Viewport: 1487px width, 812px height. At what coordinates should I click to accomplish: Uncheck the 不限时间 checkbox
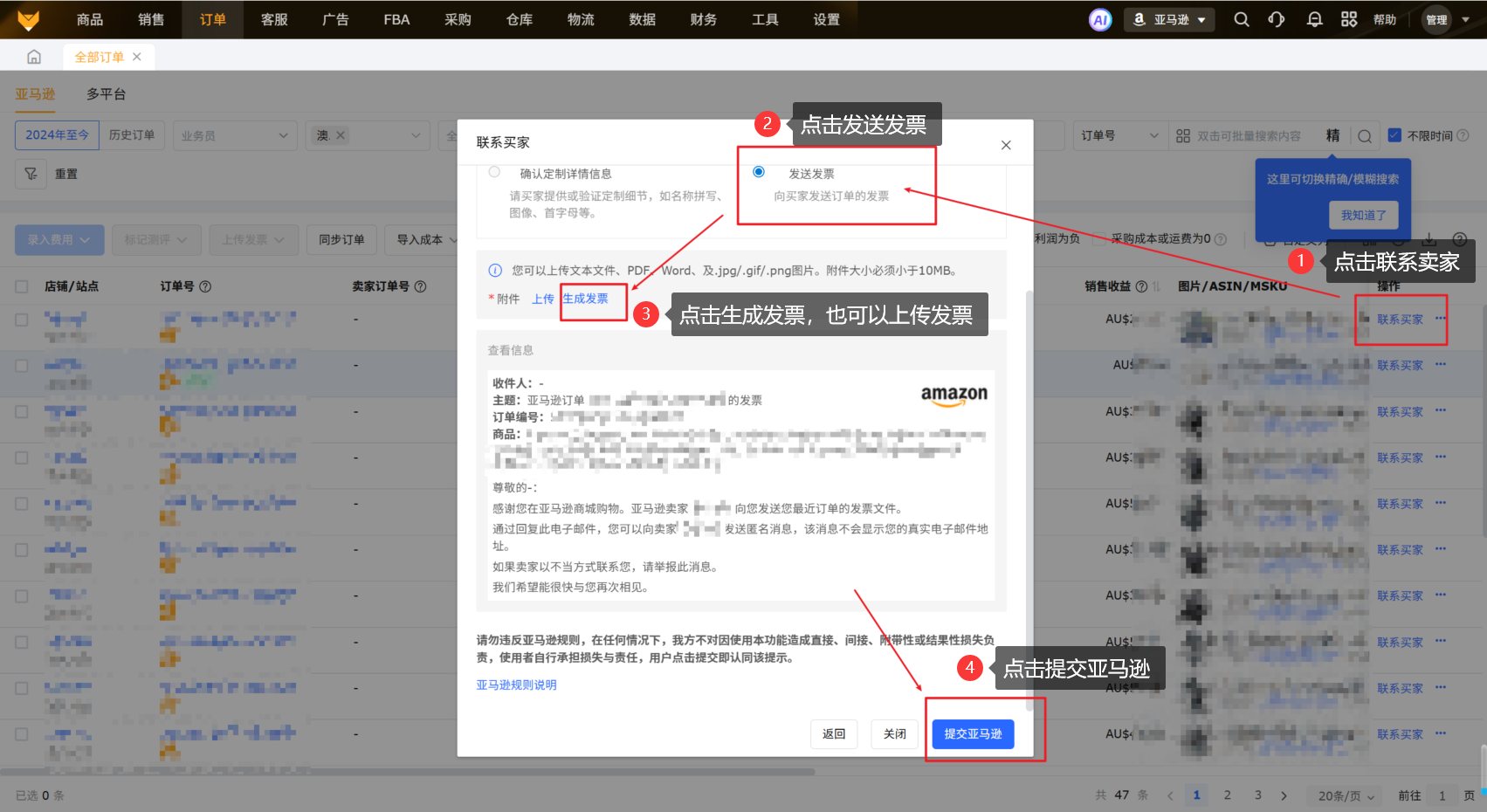click(1394, 135)
